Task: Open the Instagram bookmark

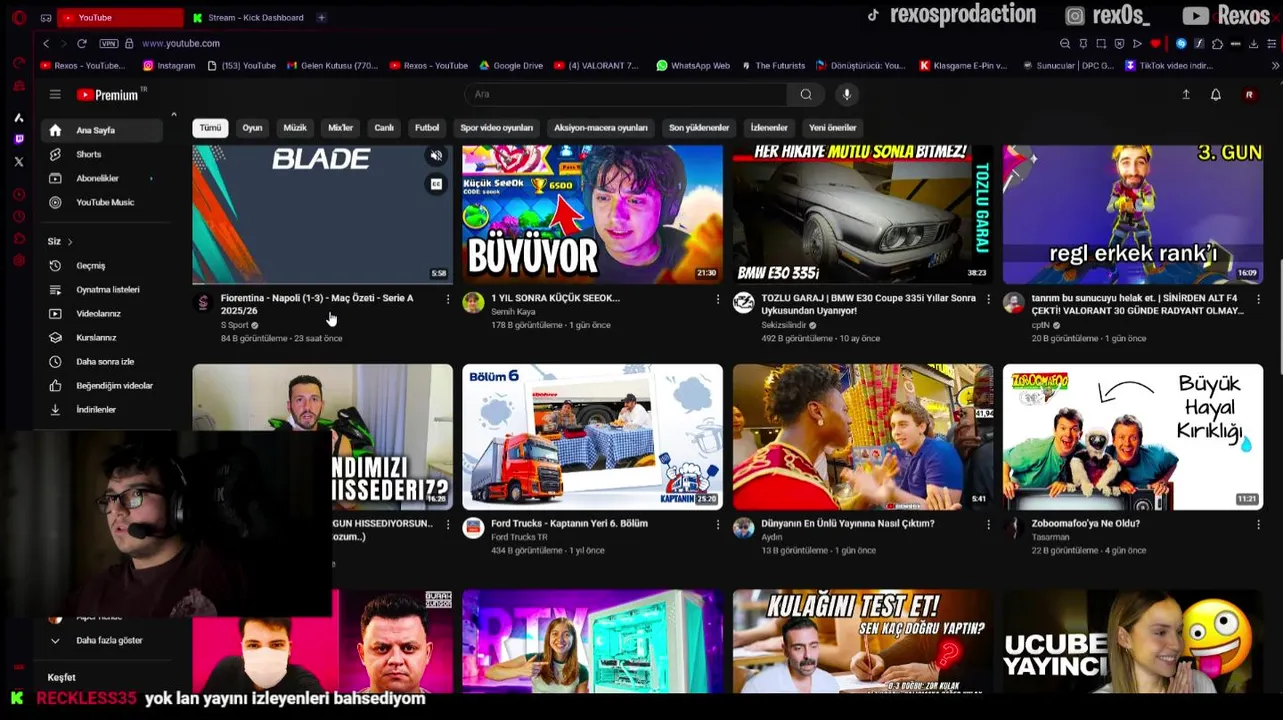Action: click(169, 65)
